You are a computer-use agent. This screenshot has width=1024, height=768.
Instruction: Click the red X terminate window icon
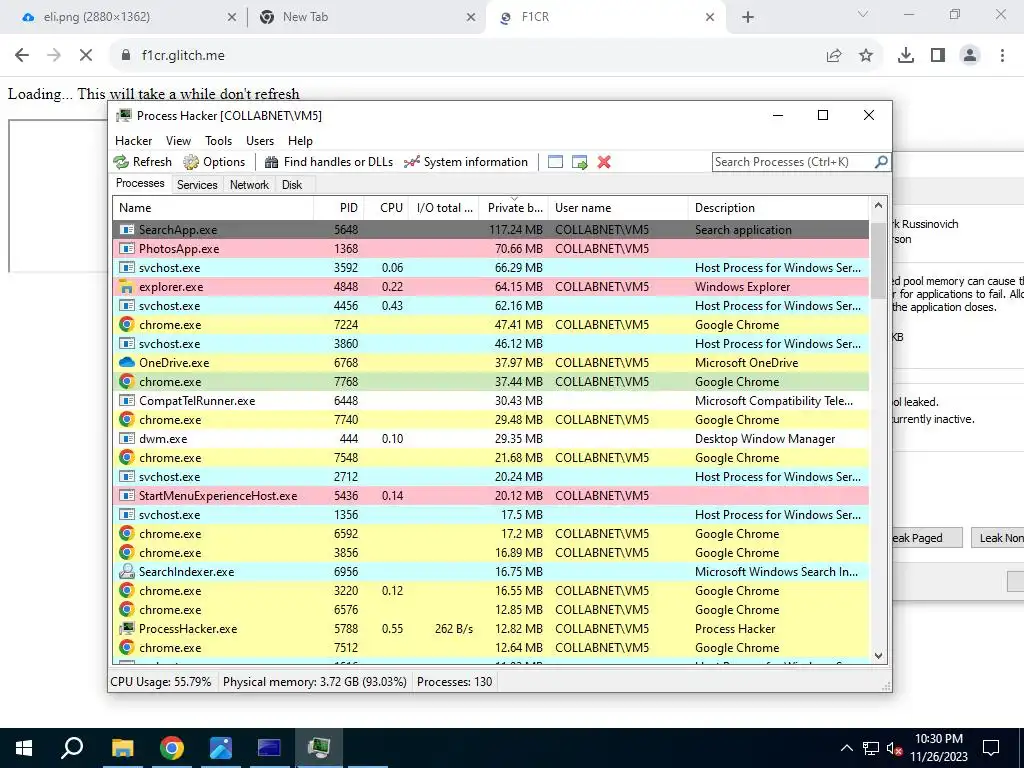[604, 162]
